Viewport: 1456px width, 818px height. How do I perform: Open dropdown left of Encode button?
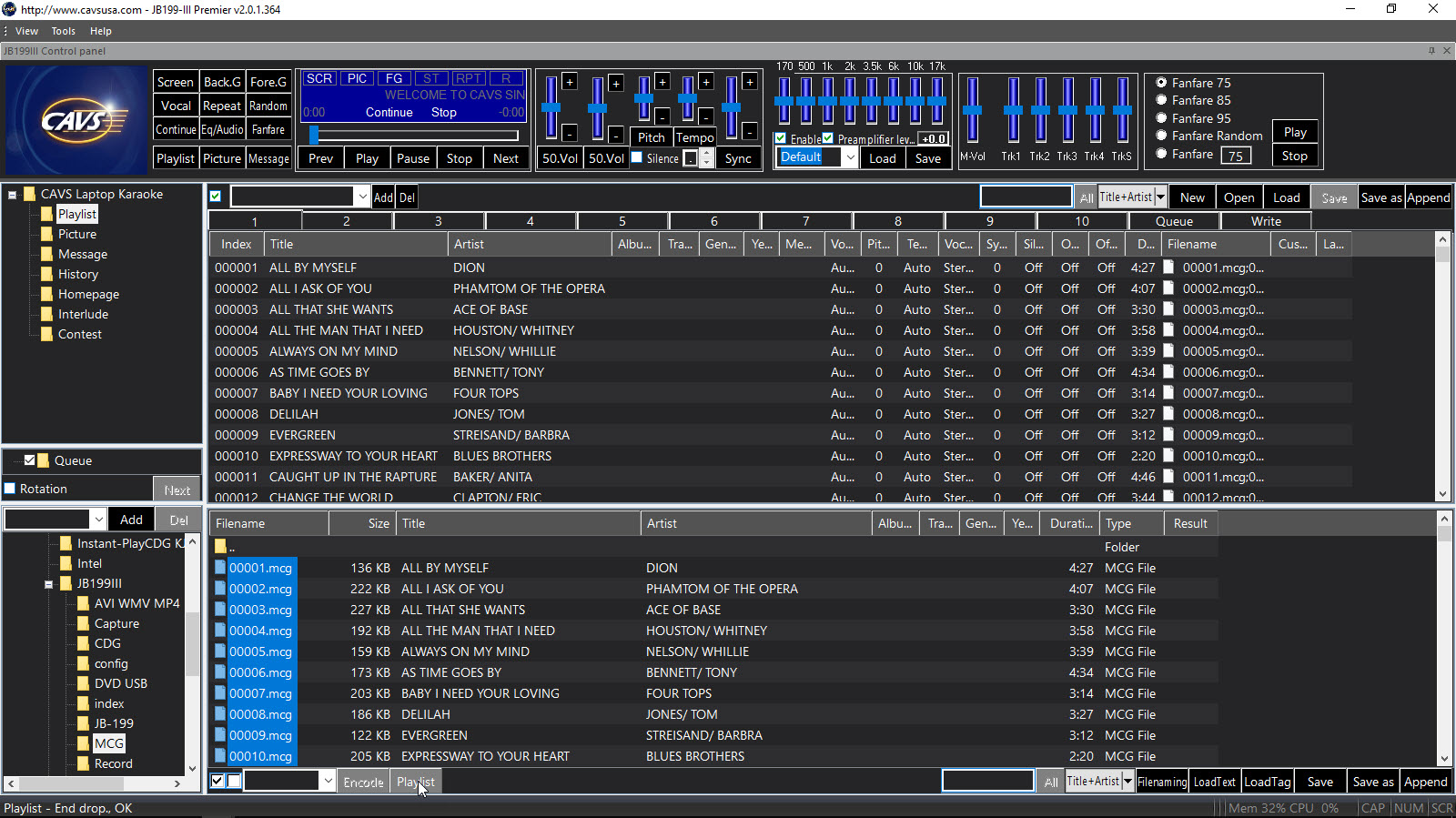328,782
